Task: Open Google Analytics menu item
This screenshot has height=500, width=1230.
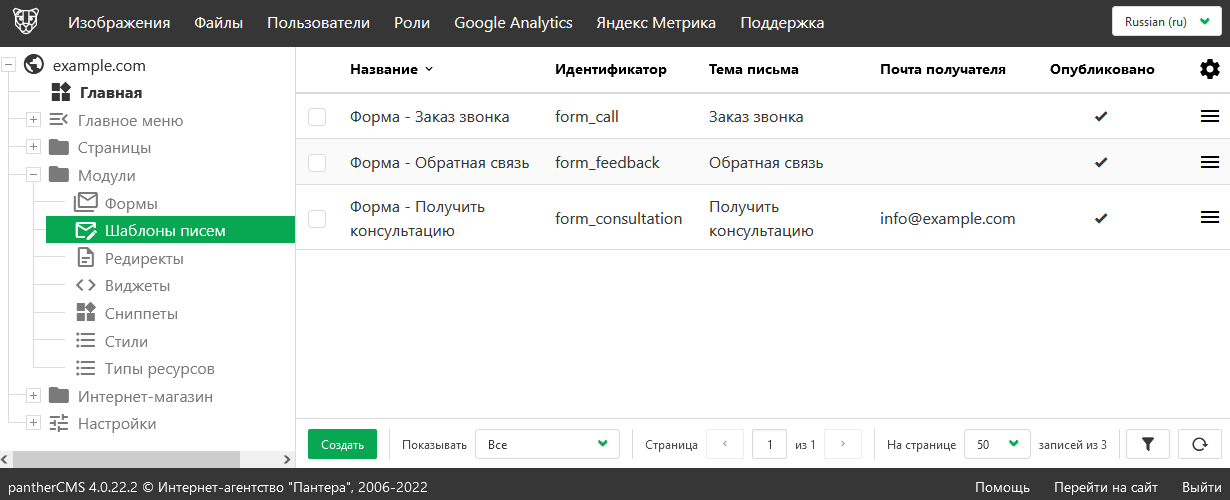Action: click(513, 23)
